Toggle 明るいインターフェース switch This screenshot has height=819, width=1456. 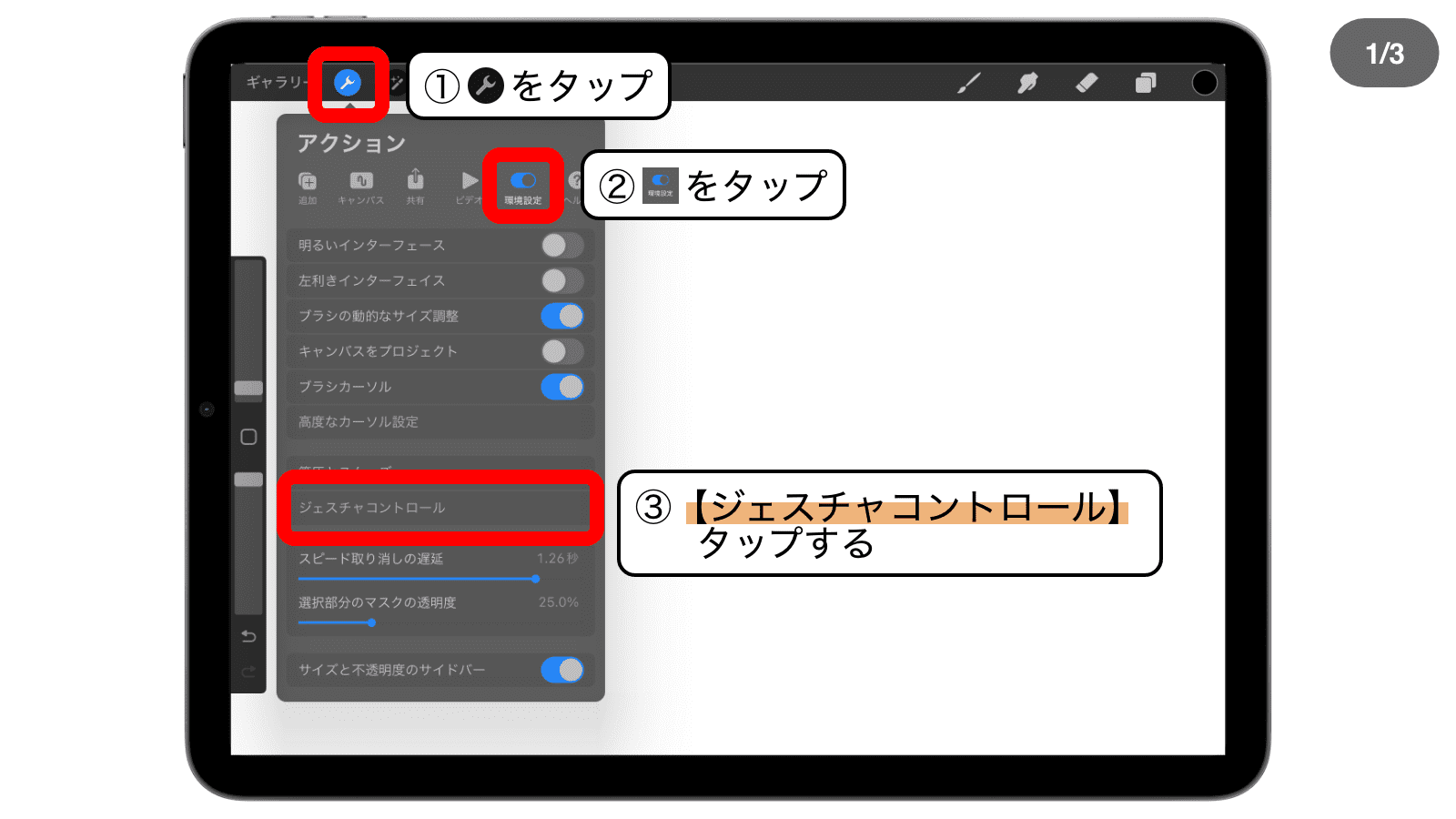click(x=562, y=246)
